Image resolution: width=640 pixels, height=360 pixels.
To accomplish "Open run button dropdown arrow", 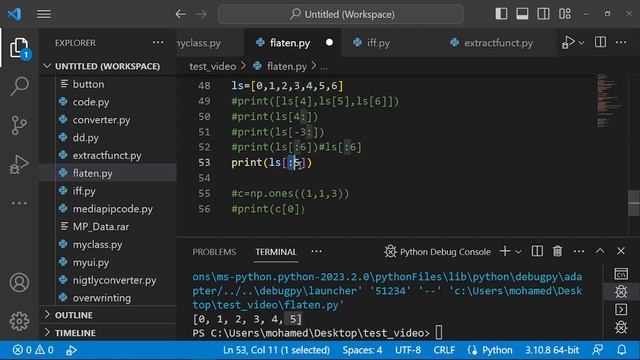I will pyautogui.click(x=582, y=42).
